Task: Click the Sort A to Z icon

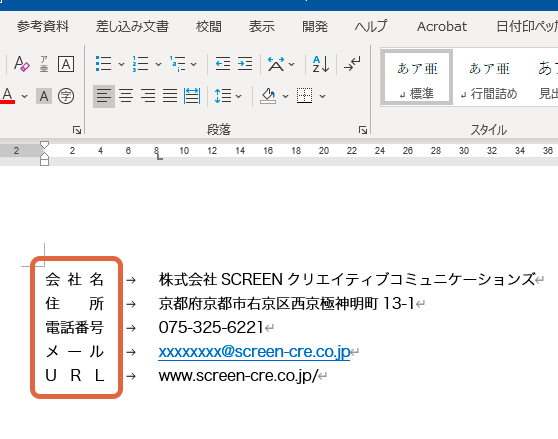Action: point(321,64)
